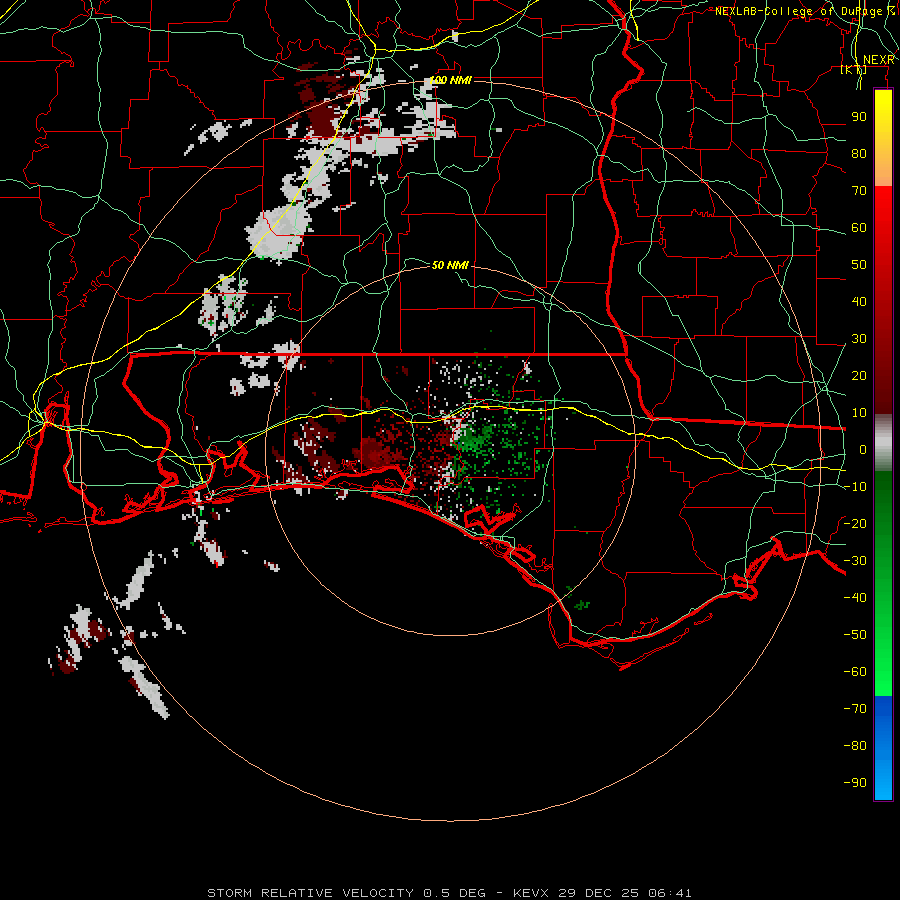Click the gray zero-velocity segment of color bar

point(883,443)
